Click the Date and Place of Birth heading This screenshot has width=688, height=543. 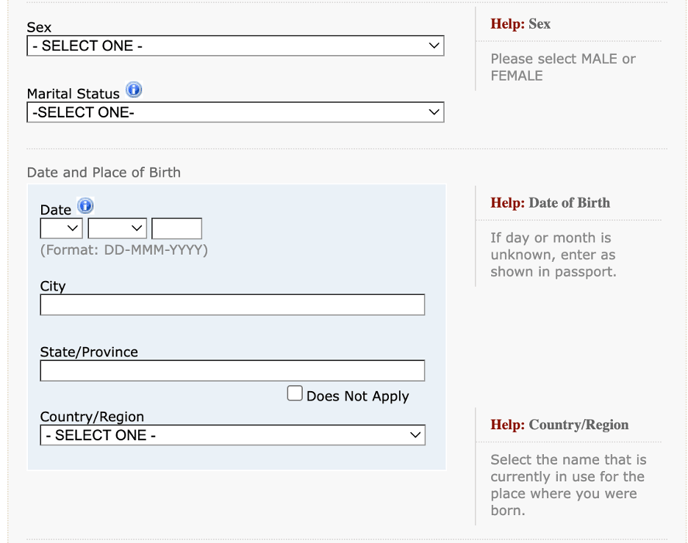(104, 172)
